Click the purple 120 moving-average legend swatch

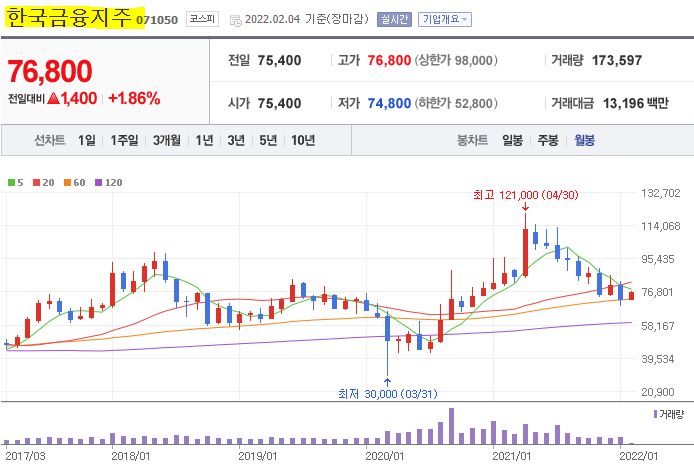(99, 183)
